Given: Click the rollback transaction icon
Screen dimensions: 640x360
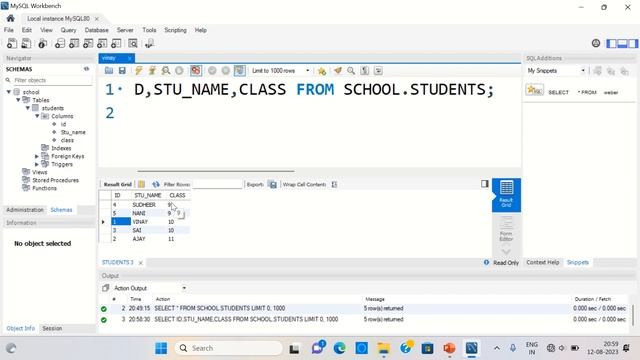Looking at the screenshot, I should [226, 71].
